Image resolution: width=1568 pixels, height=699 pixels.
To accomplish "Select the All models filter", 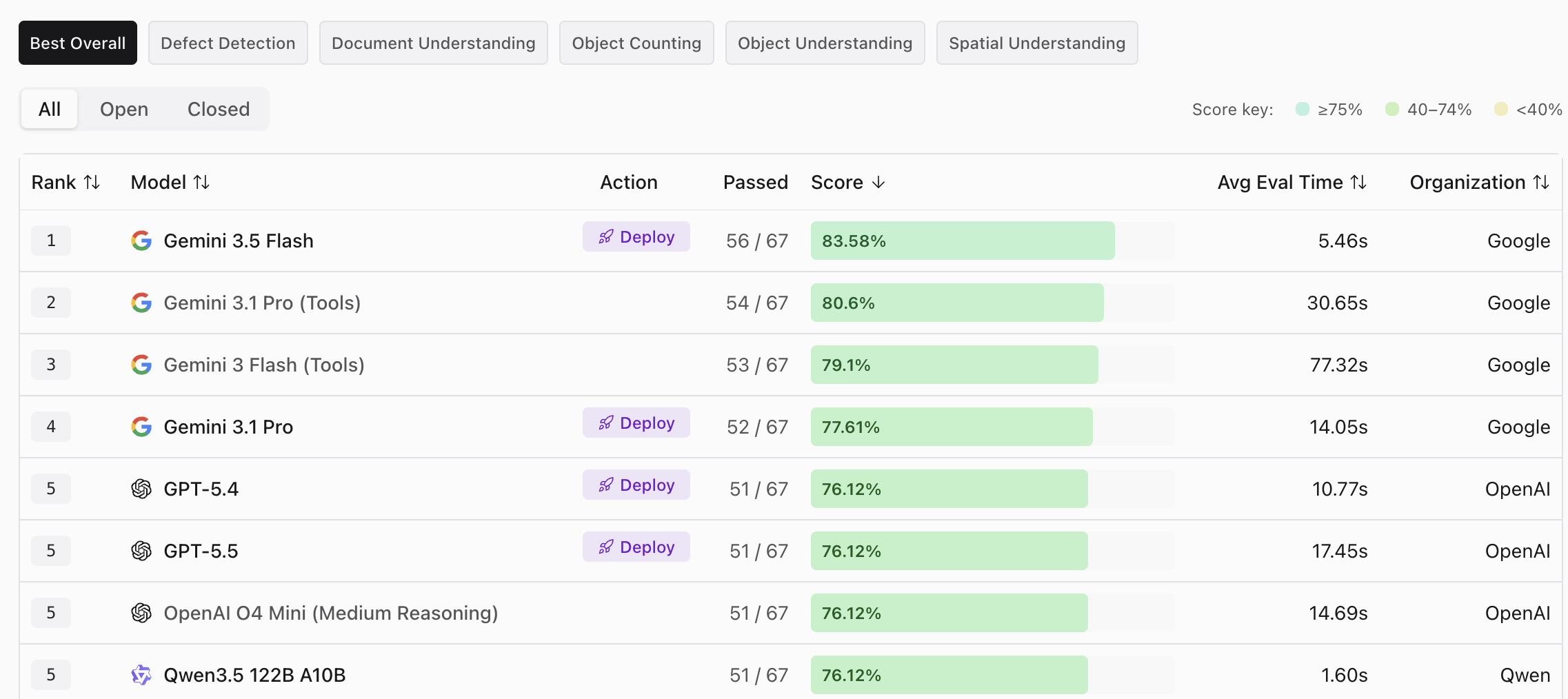I will (x=50, y=109).
